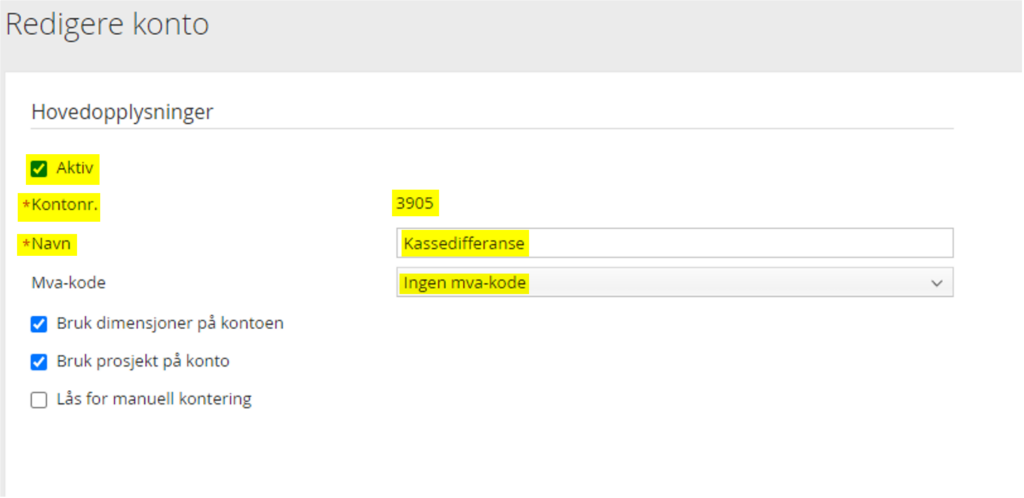Enable the 'Lås for manuell kontering' checkbox
This screenshot has height=498, width=1024.
[x=39, y=400]
